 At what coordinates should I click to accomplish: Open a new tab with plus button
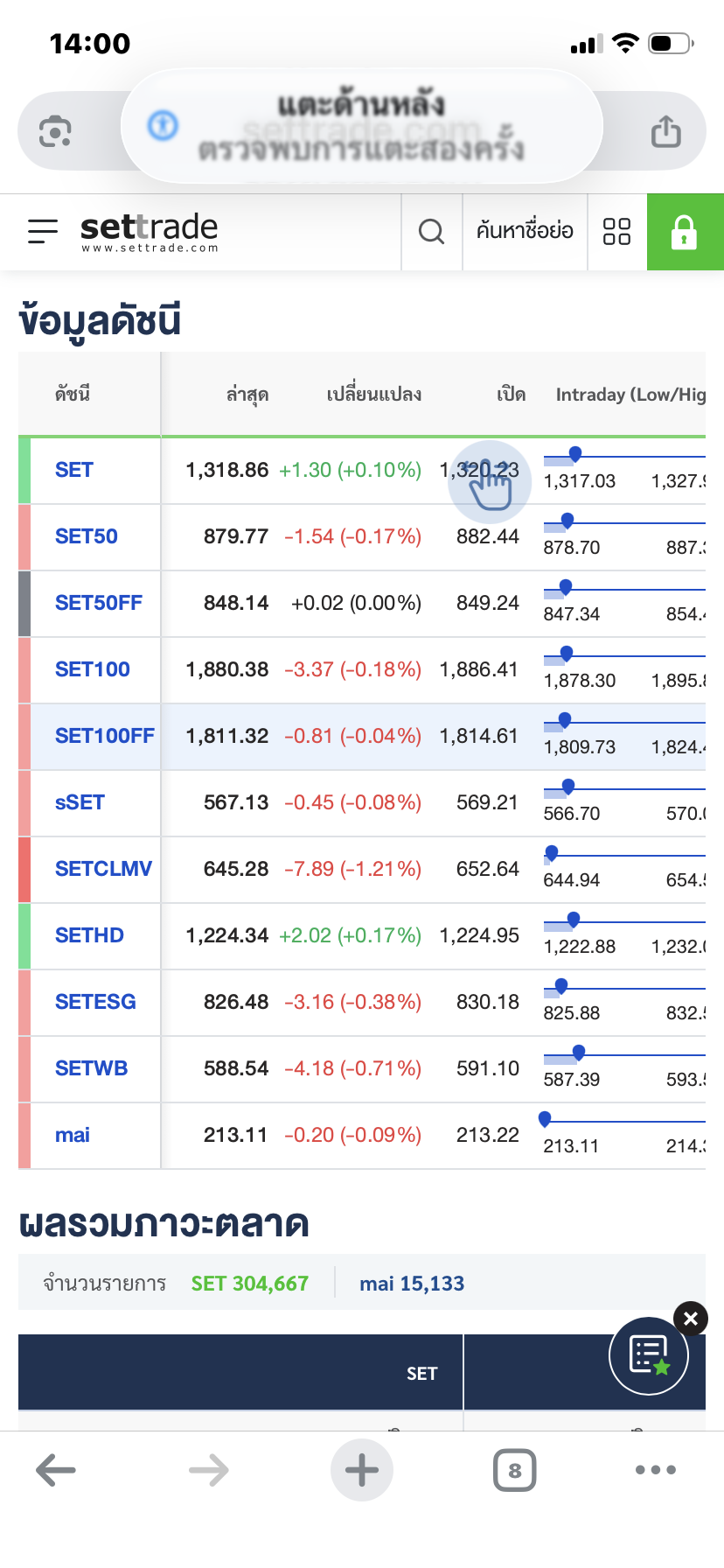click(362, 1470)
